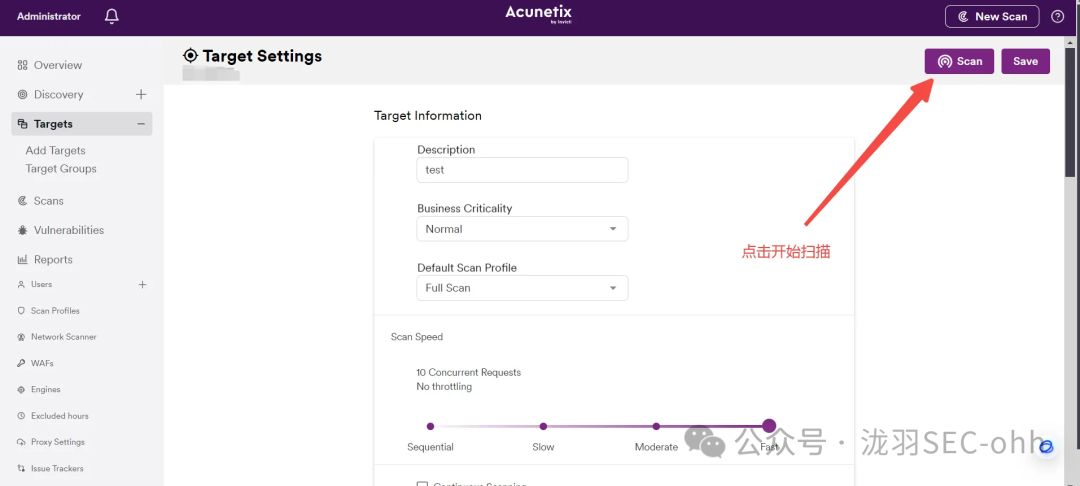Viewport: 1080px width, 486px height.
Task: Open Vulnerabilities in the sidebar
Action: 69,230
